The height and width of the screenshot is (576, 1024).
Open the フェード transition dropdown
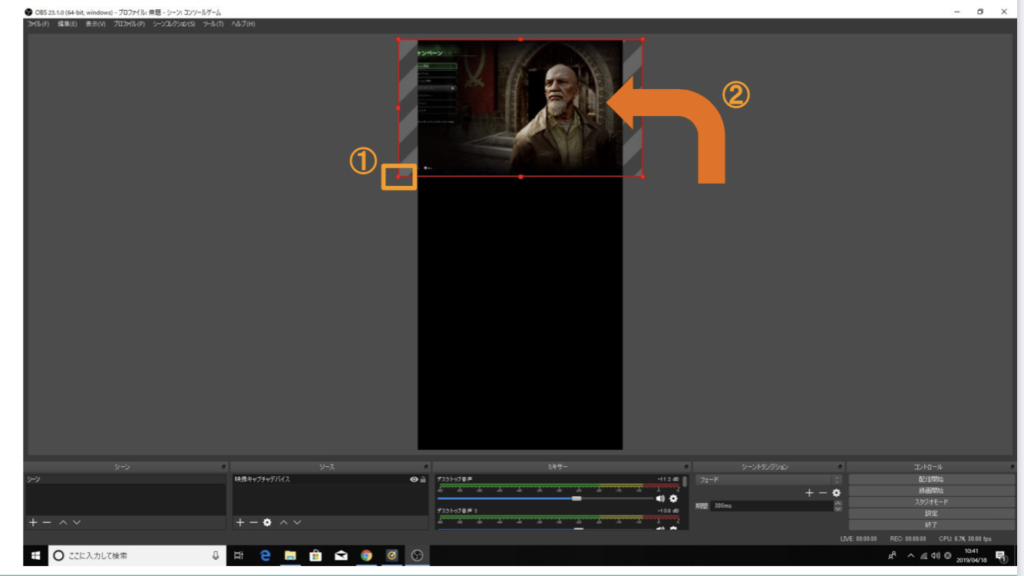tap(768, 480)
